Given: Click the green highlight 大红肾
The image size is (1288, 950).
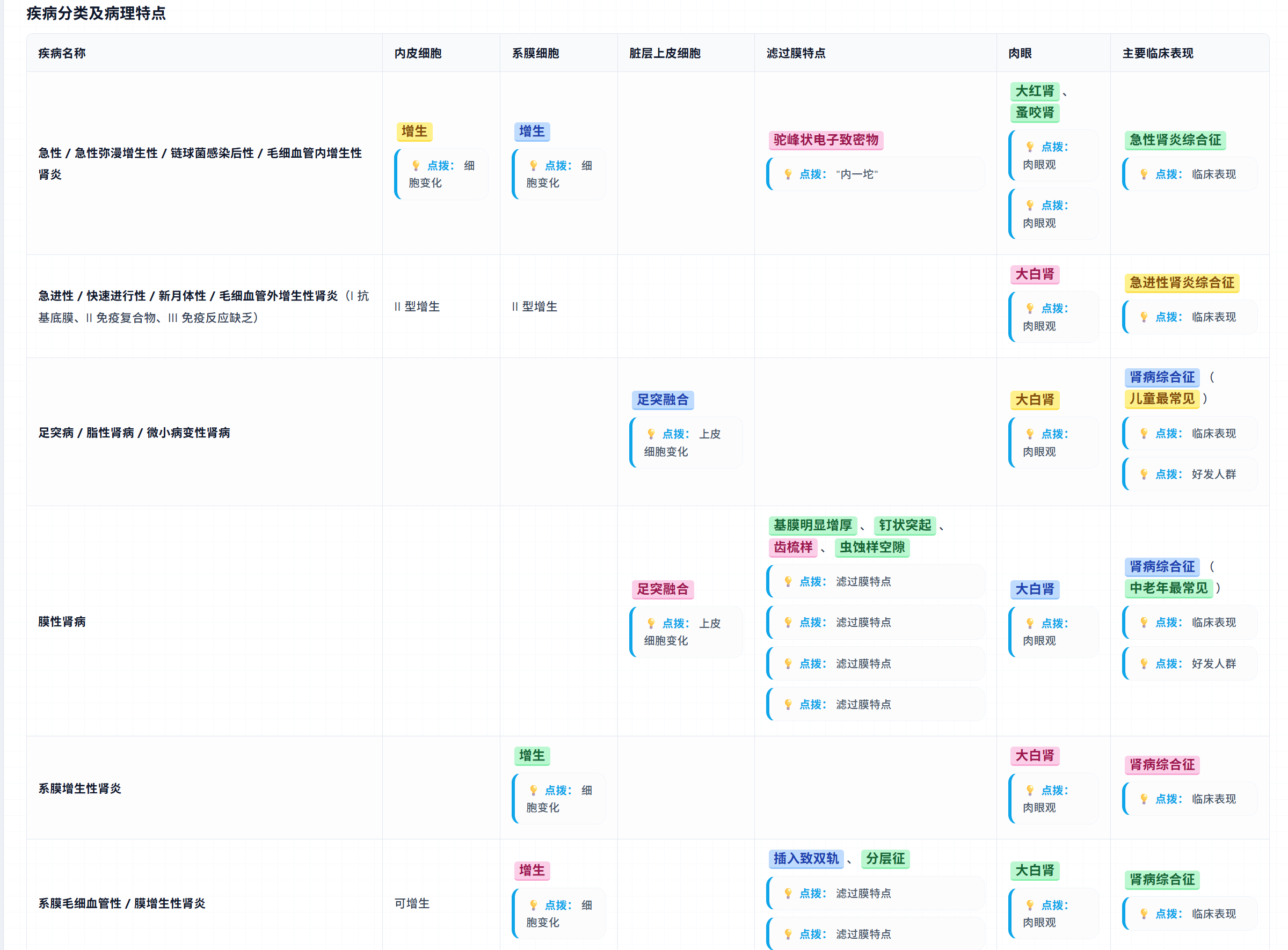Looking at the screenshot, I should tap(1034, 91).
